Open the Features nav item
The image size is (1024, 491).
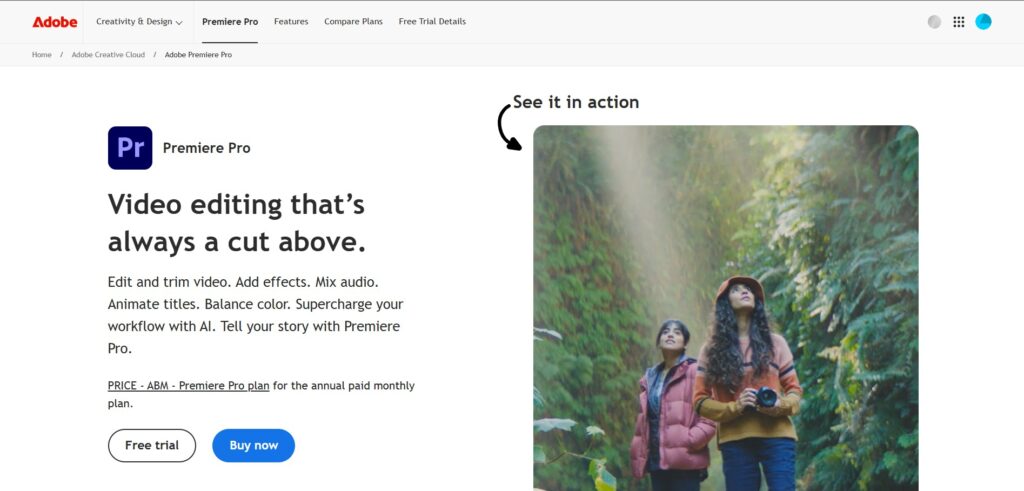tap(291, 22)
